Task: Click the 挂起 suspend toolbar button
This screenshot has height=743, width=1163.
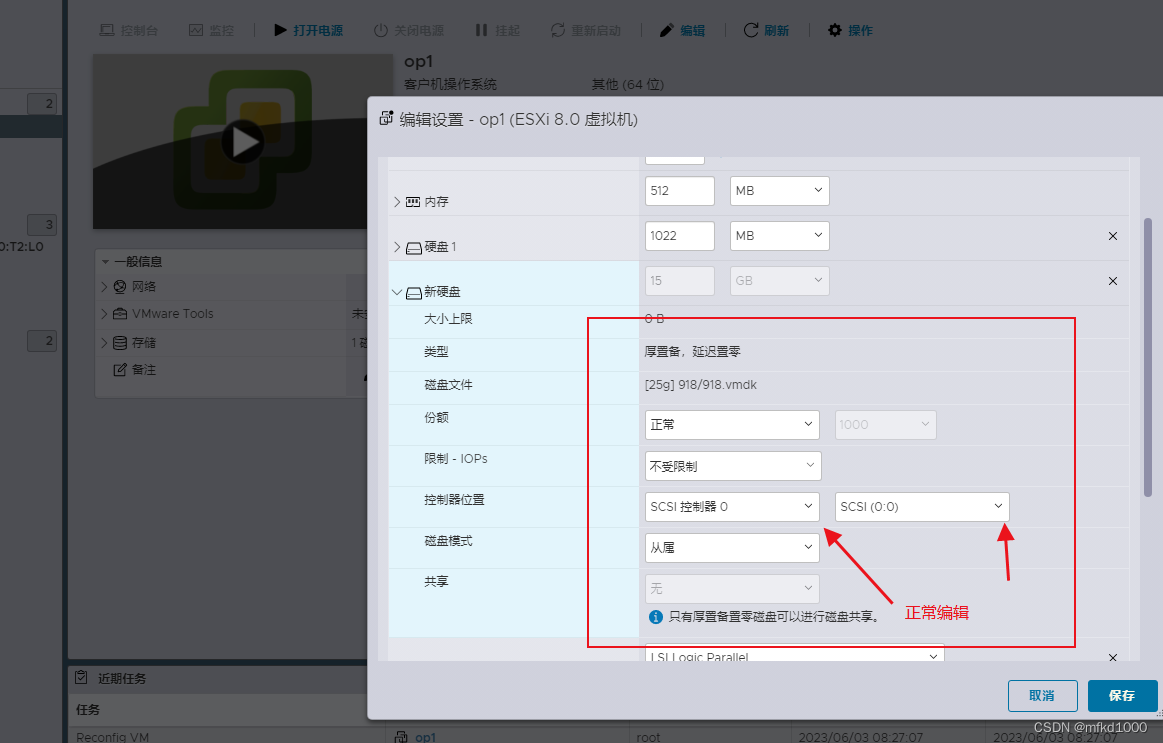Action: coord(497,30)
